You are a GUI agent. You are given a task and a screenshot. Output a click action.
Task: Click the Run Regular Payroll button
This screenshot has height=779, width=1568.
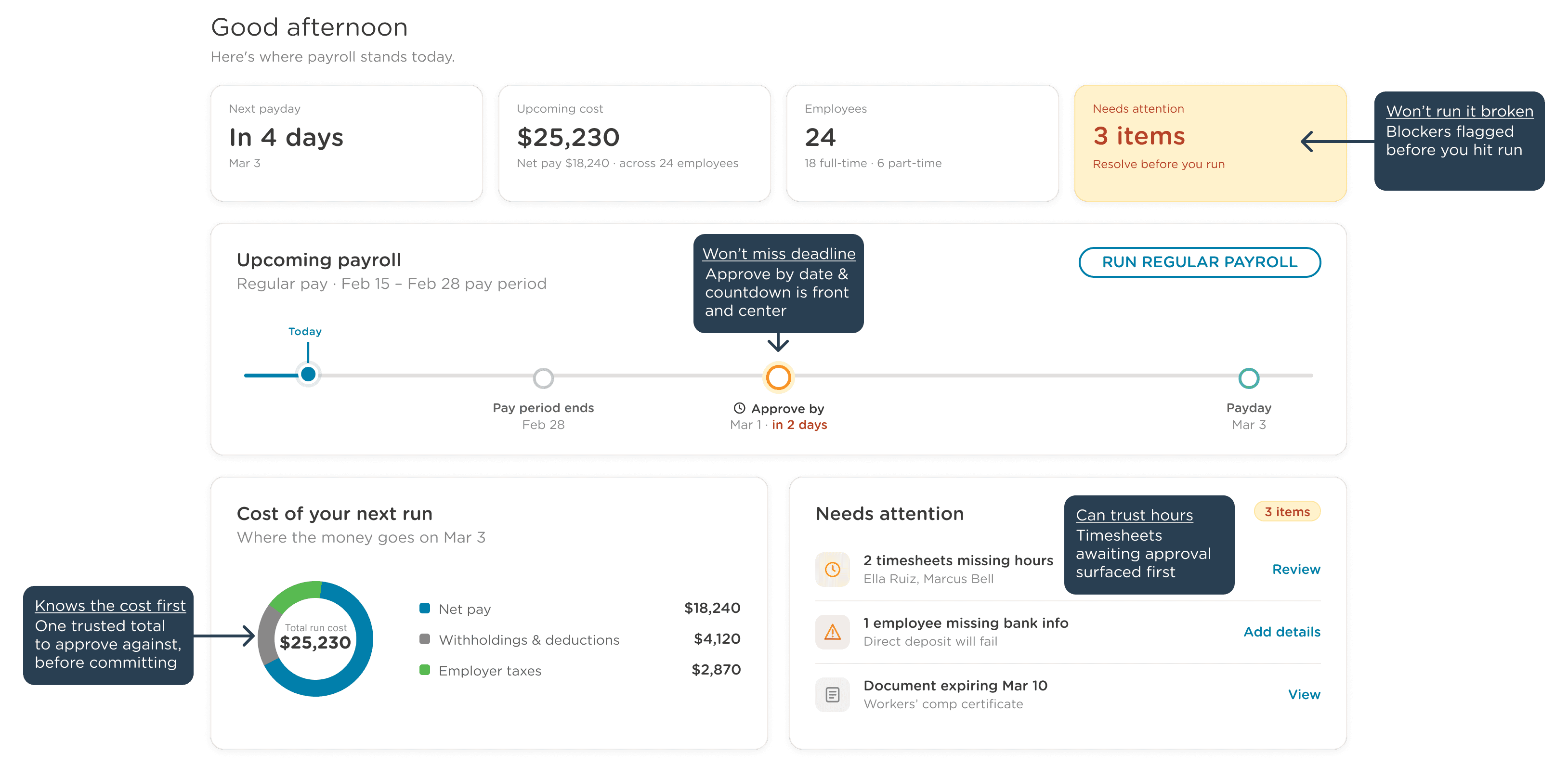tap(1199, 262)
